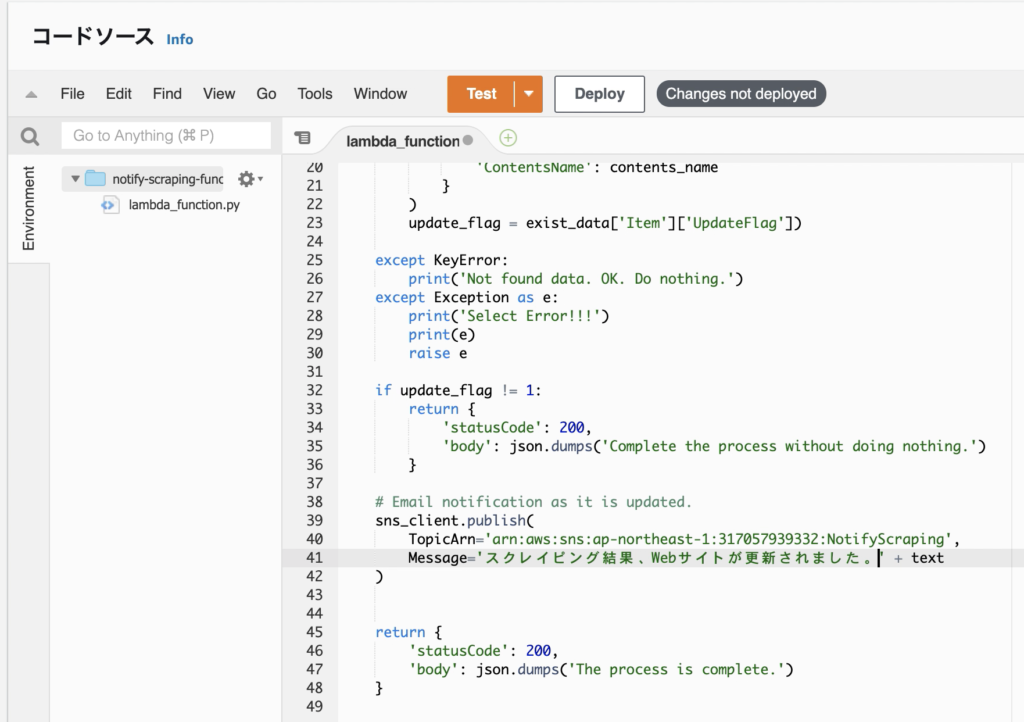This screenshot has width=1024, height=722.
Task: Toggle the Environment side panel
Action: click(29, 208)
